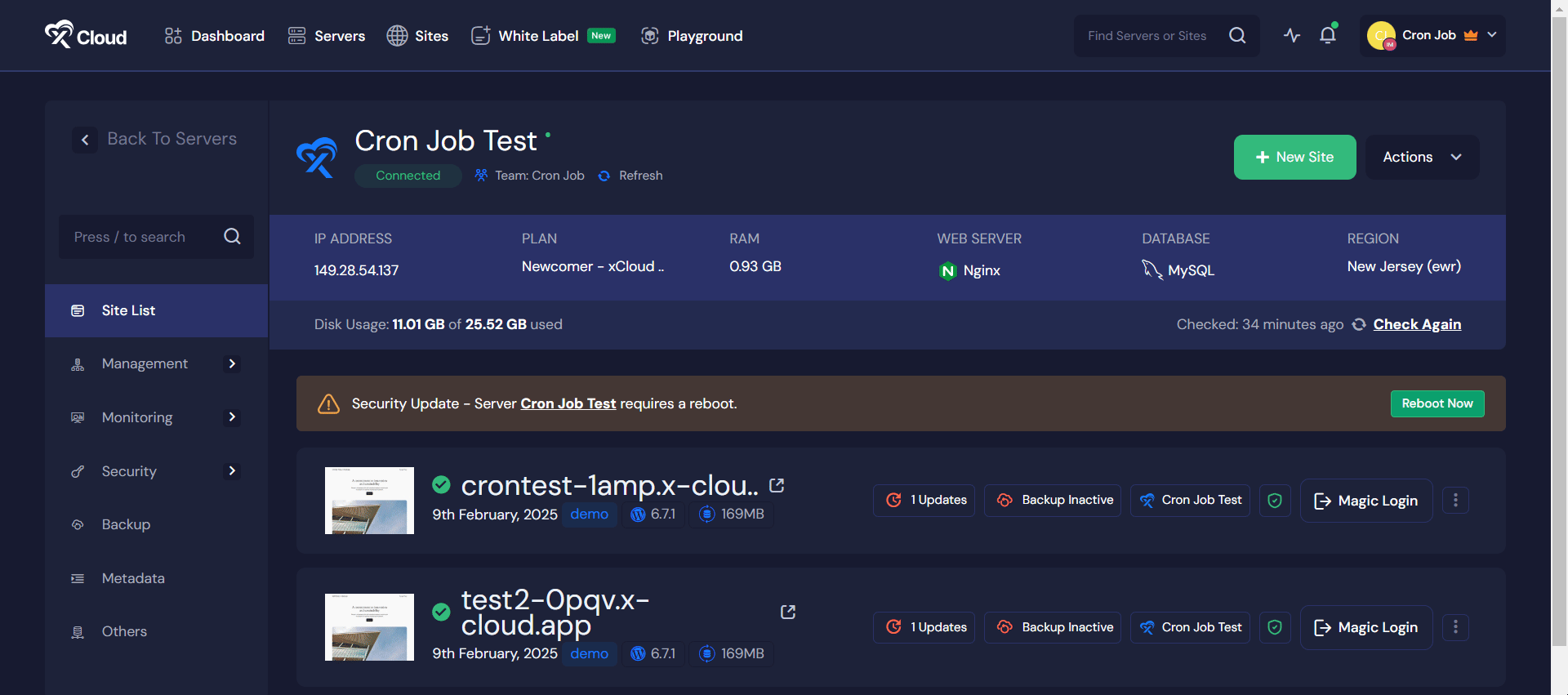Open the Servers page
The height and width of the screenshot is (695, 1568).
pyautogui.click(x=327, y=36)
